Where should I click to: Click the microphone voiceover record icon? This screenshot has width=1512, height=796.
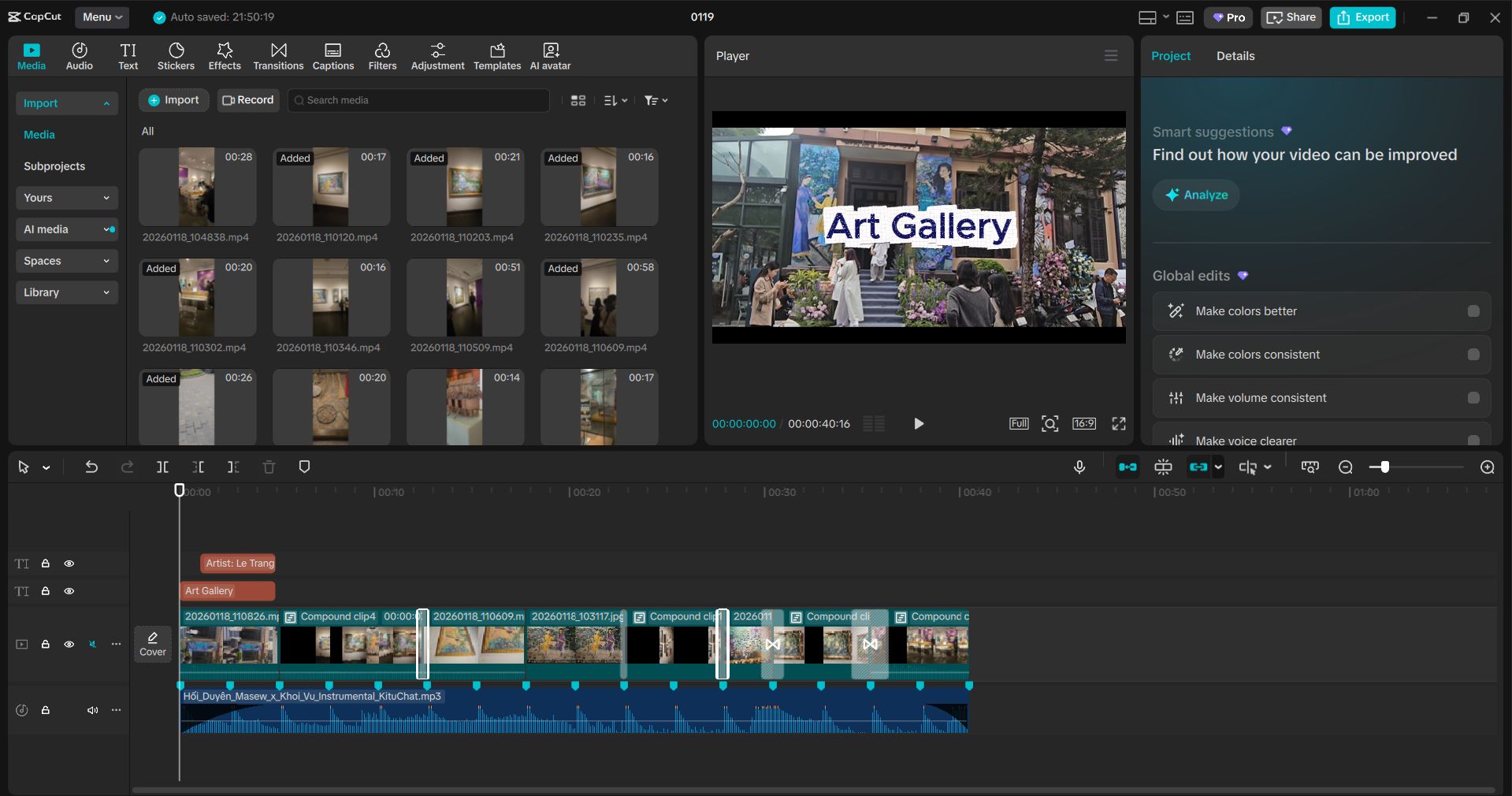pyautogui.click(x=1079, y=467)
